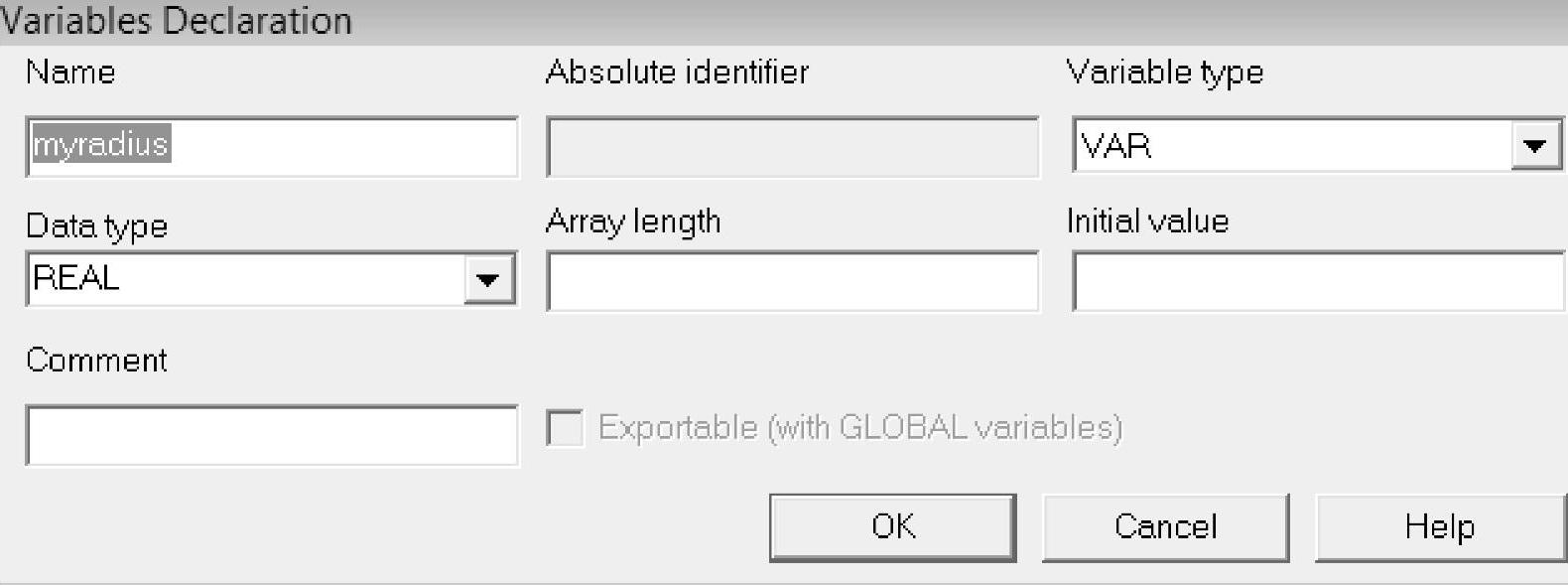The width and height of the screenshot is (1568, 585).
Task: Click the Data type label
Action: [96, 226]
